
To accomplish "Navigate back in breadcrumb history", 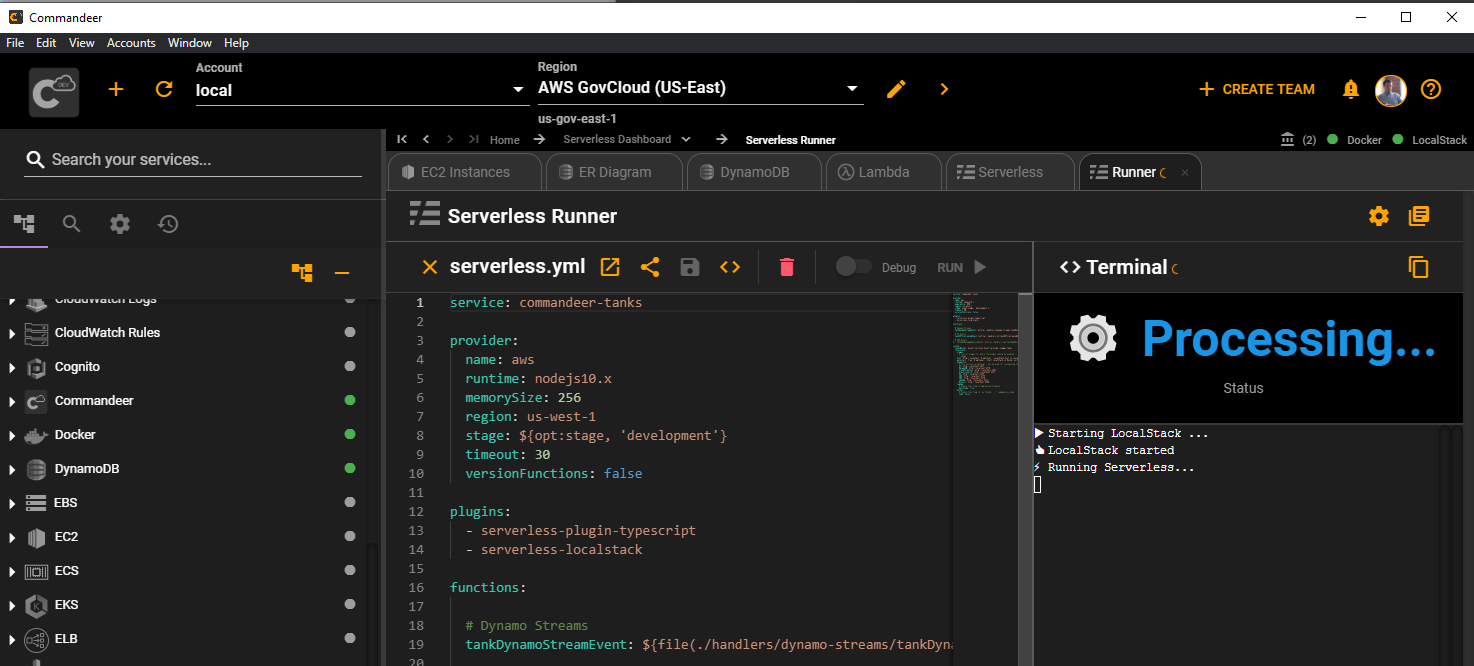I will pyautogui.click(x=426, y=140).
